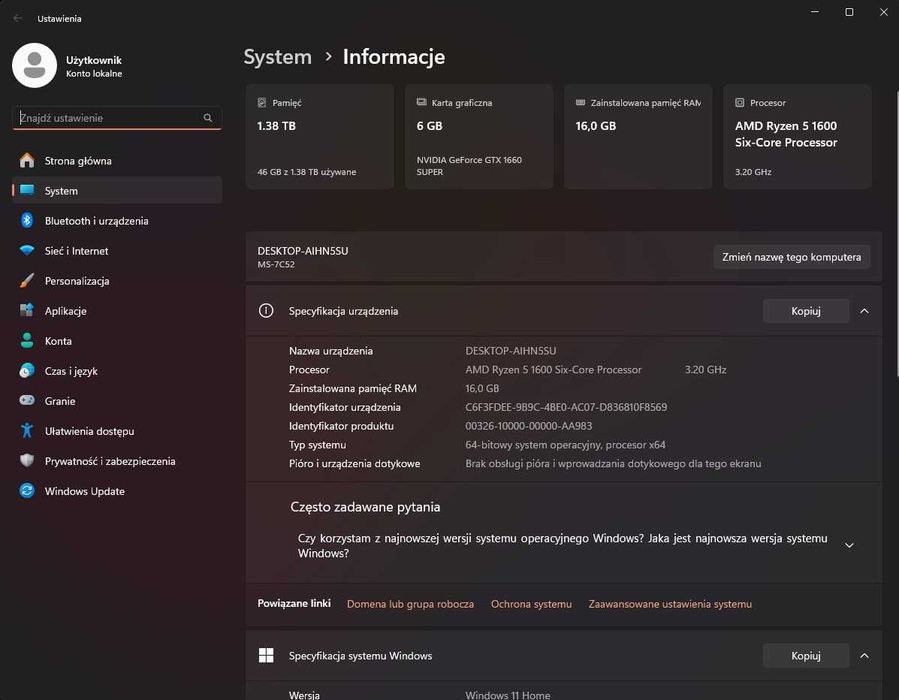Collapse the Specyfikacja systemu Windows section
Image resolution: width=899 pixels, height=700 pixels.
point(864,655)
